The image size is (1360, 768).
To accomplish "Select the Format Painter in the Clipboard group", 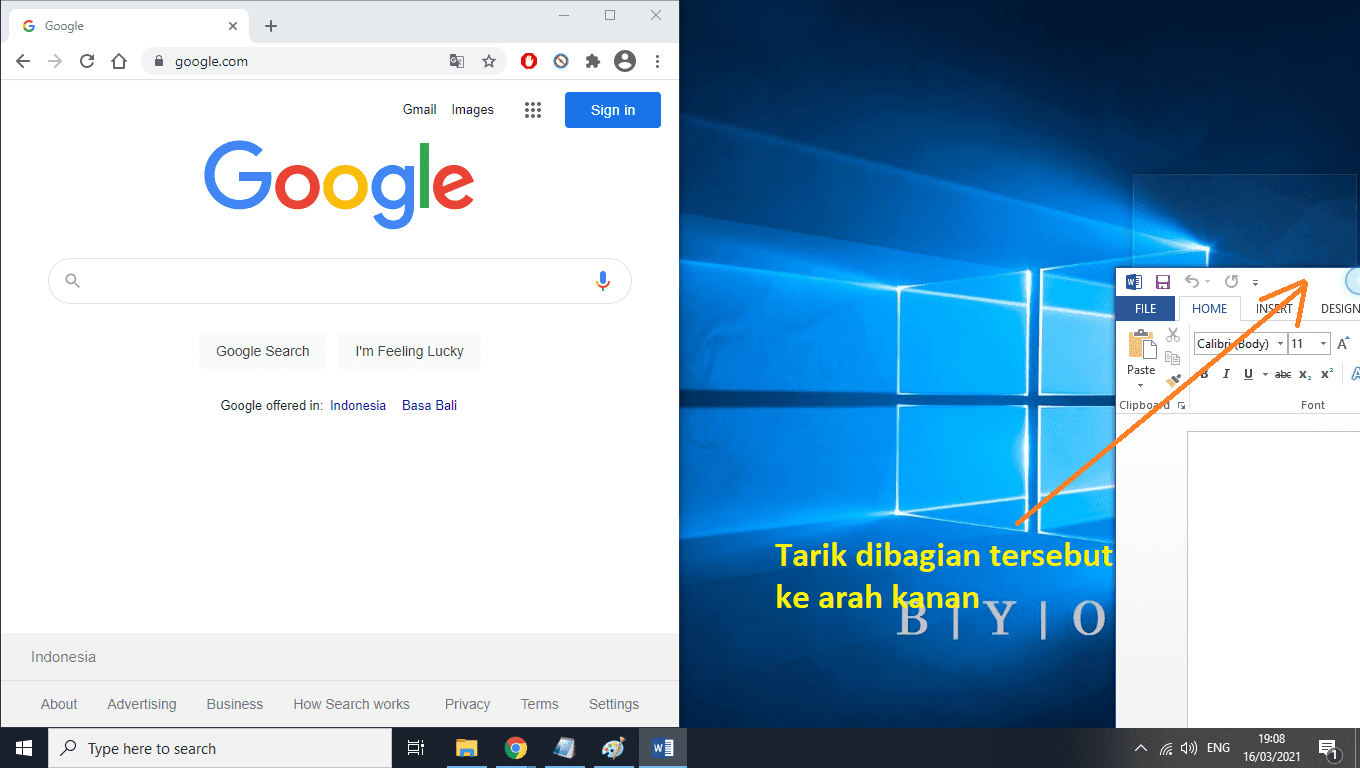I will [1174, 379].
